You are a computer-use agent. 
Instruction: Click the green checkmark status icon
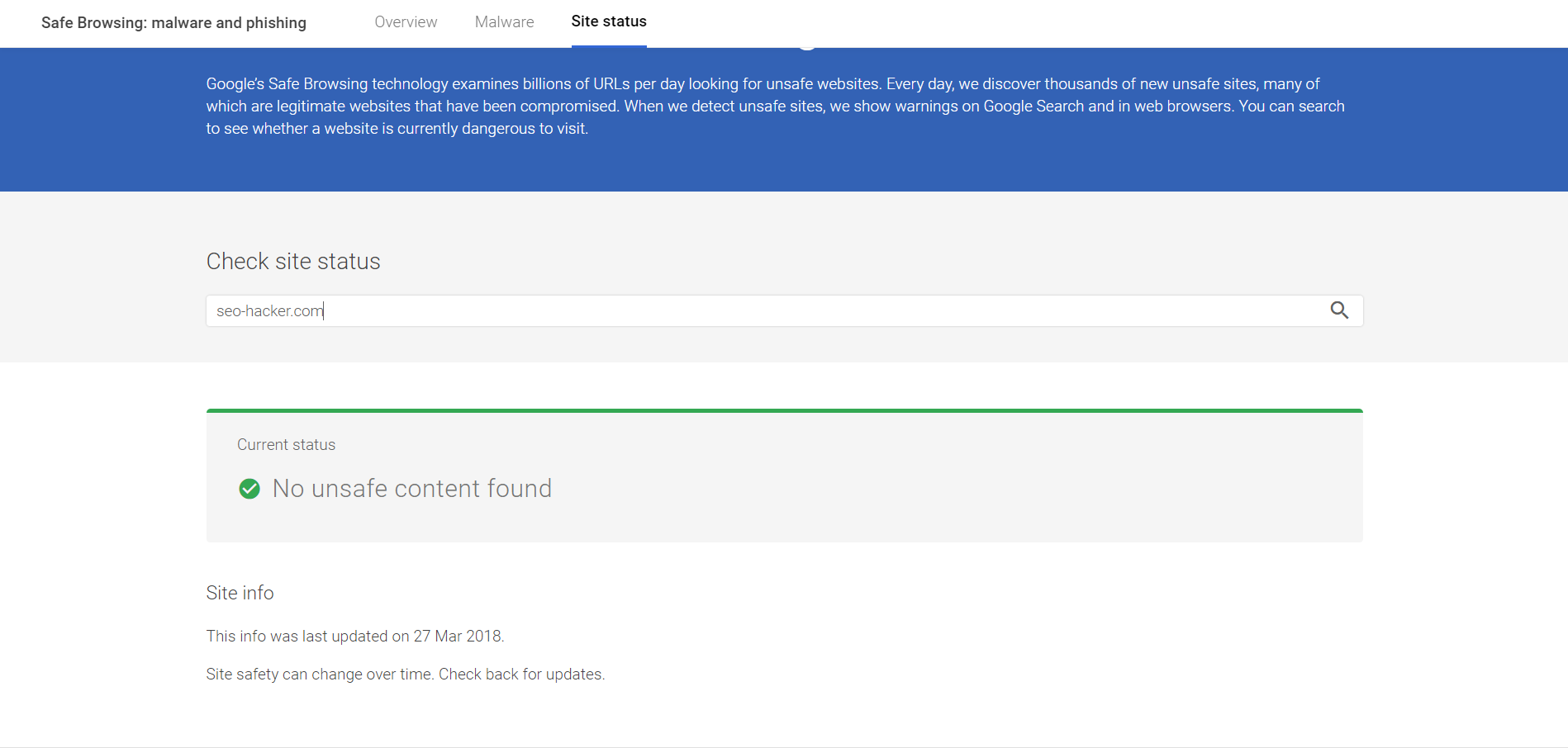249,489
